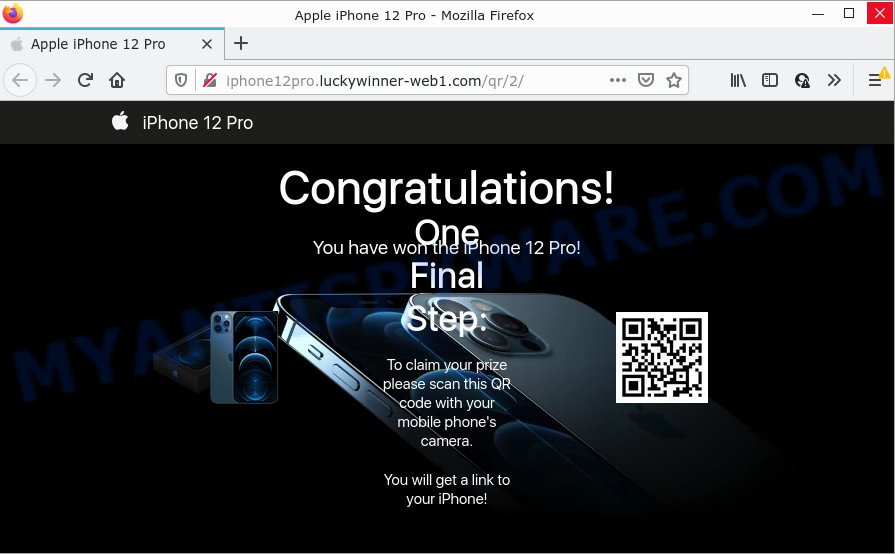
Task: Maximize the Firefox window
Action: [x=849, y=13]
